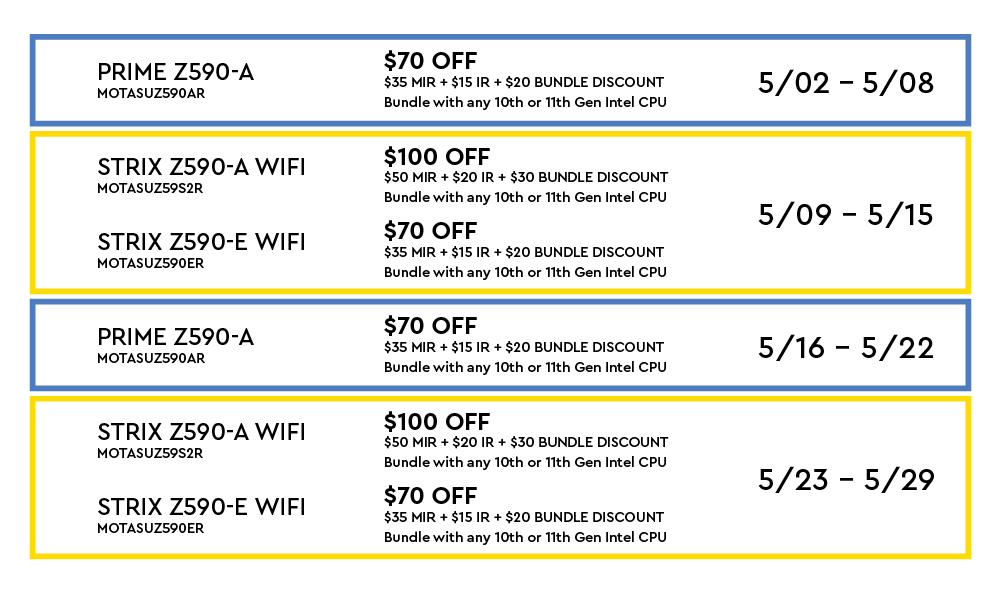Open STRIX Z590-A WIFI in the 5/23 – 5/29 box
Image resolution: width=1001 pixels, height=593 pixels.
[x=201, y=432]
